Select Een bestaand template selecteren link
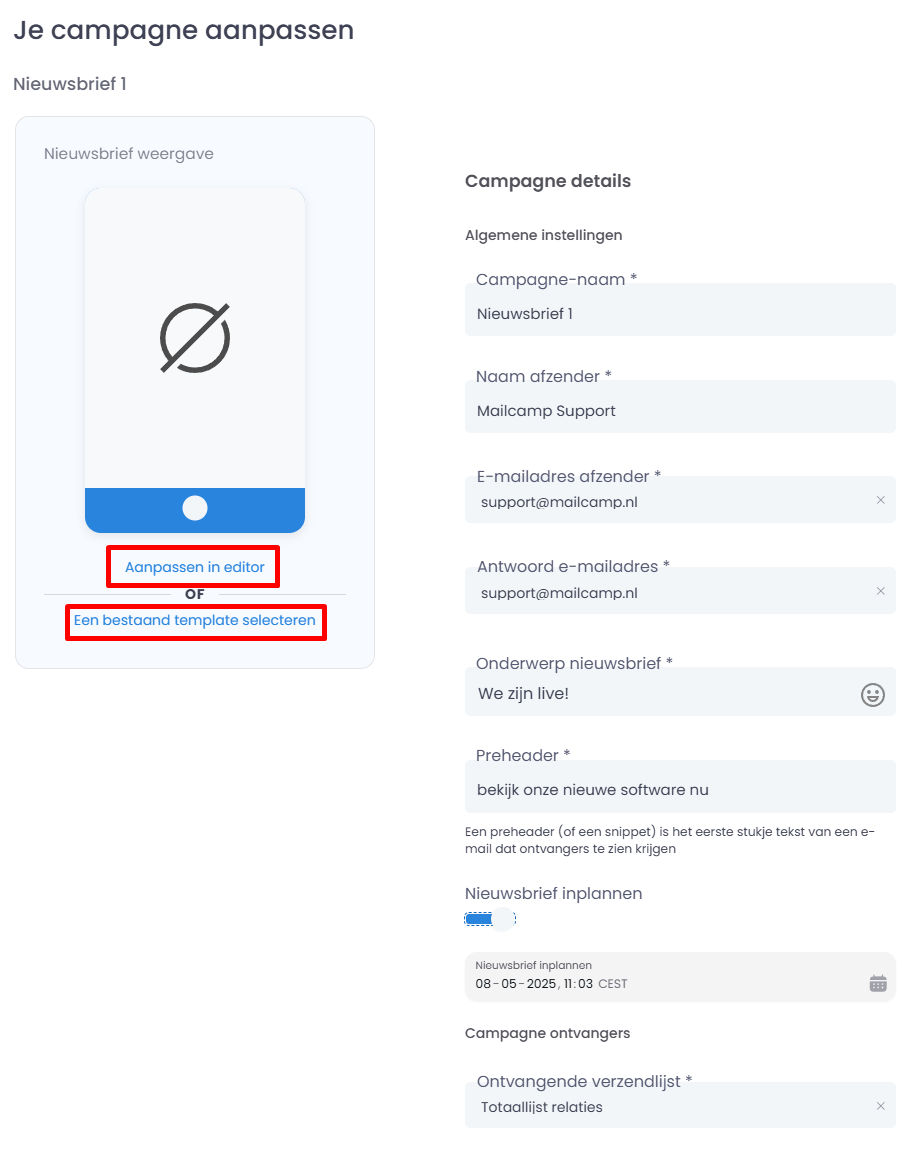The width and height of the screenshot is (924, 1150). 195,620
